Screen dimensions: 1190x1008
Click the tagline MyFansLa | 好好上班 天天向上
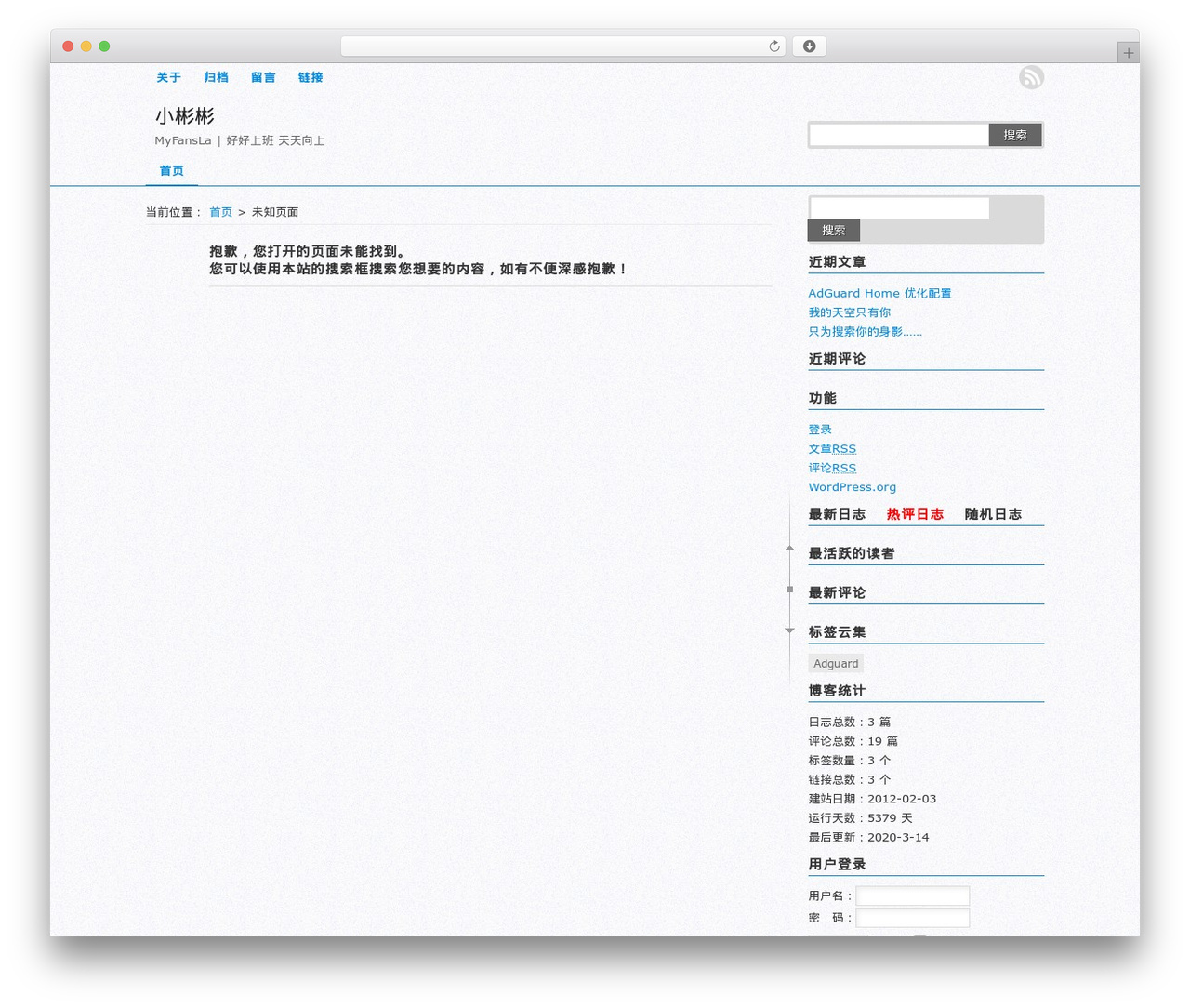(240, 140)
